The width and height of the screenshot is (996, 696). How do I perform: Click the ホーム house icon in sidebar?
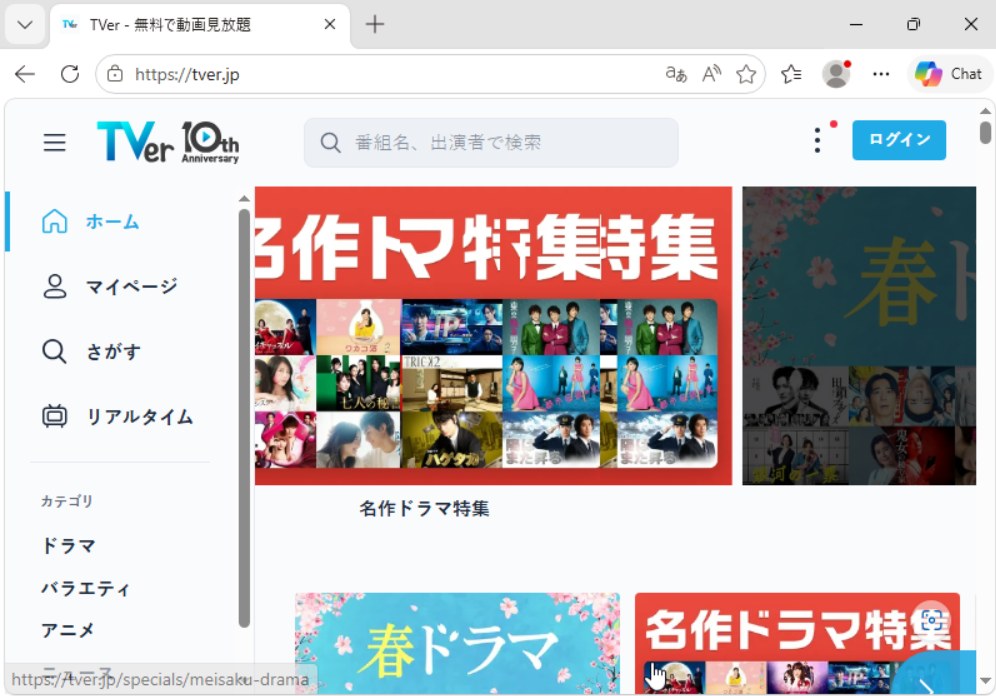(x=55, y=222)
